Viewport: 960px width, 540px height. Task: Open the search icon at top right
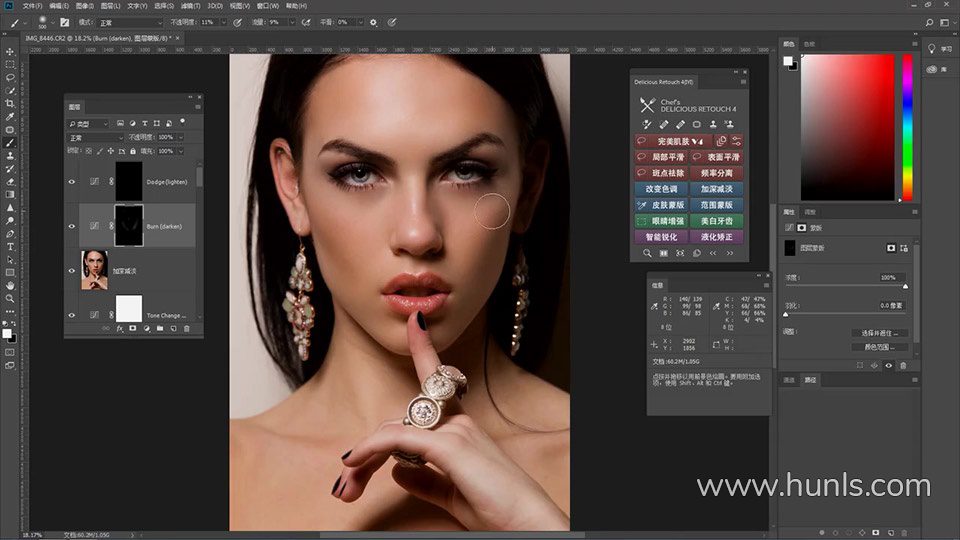coord(929,23)
